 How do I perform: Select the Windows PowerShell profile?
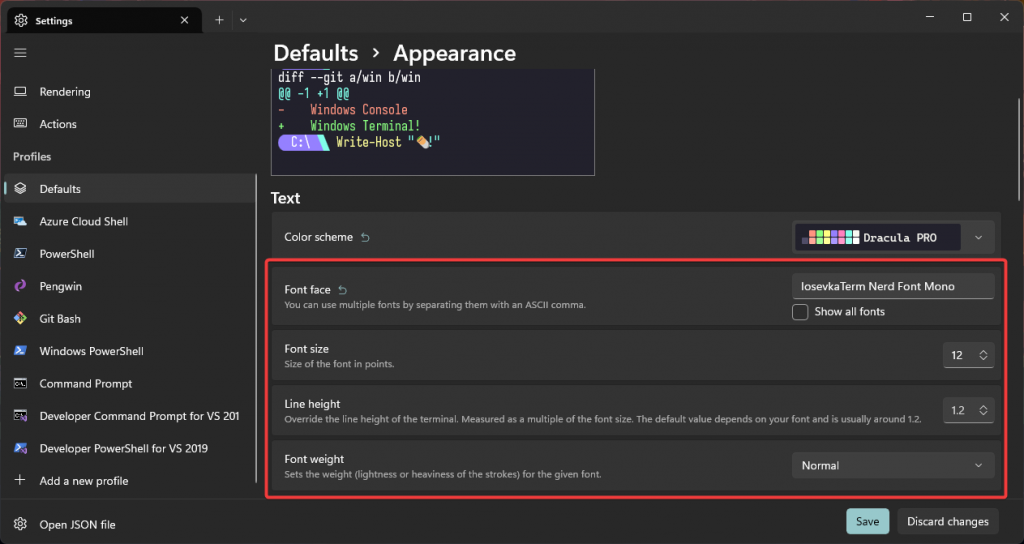click(x=129, y=351)
